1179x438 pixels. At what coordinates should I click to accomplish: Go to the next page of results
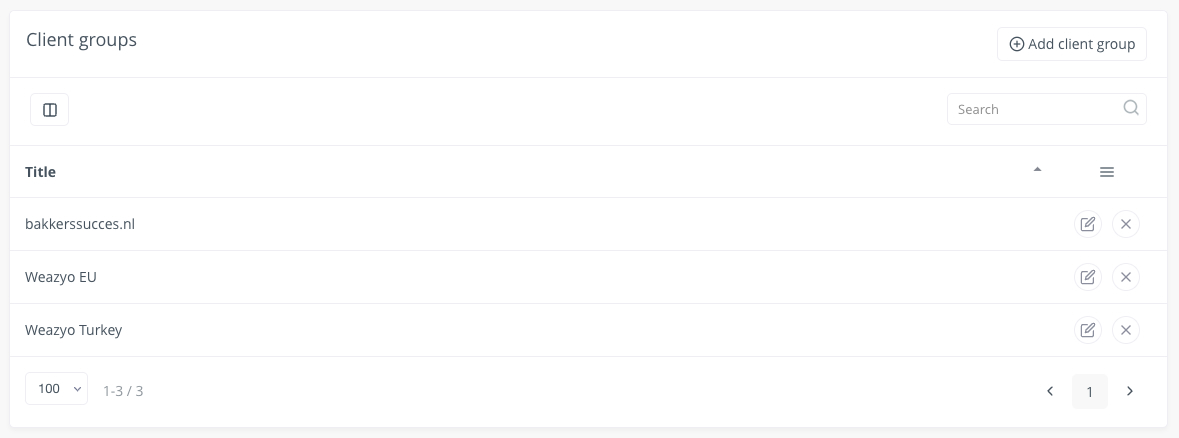click(x=1129, y=391)
